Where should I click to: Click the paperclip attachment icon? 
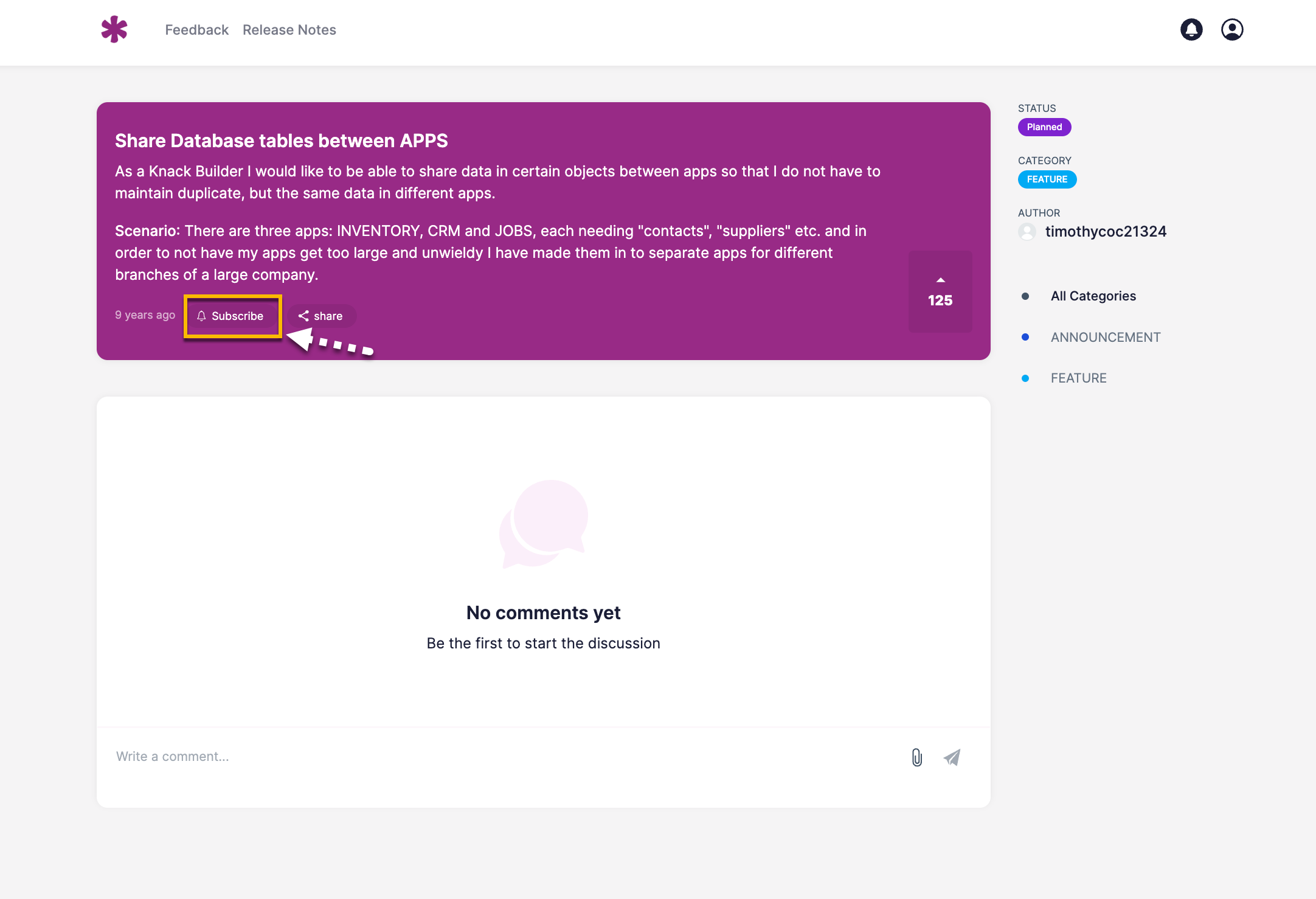pos(917,757)
